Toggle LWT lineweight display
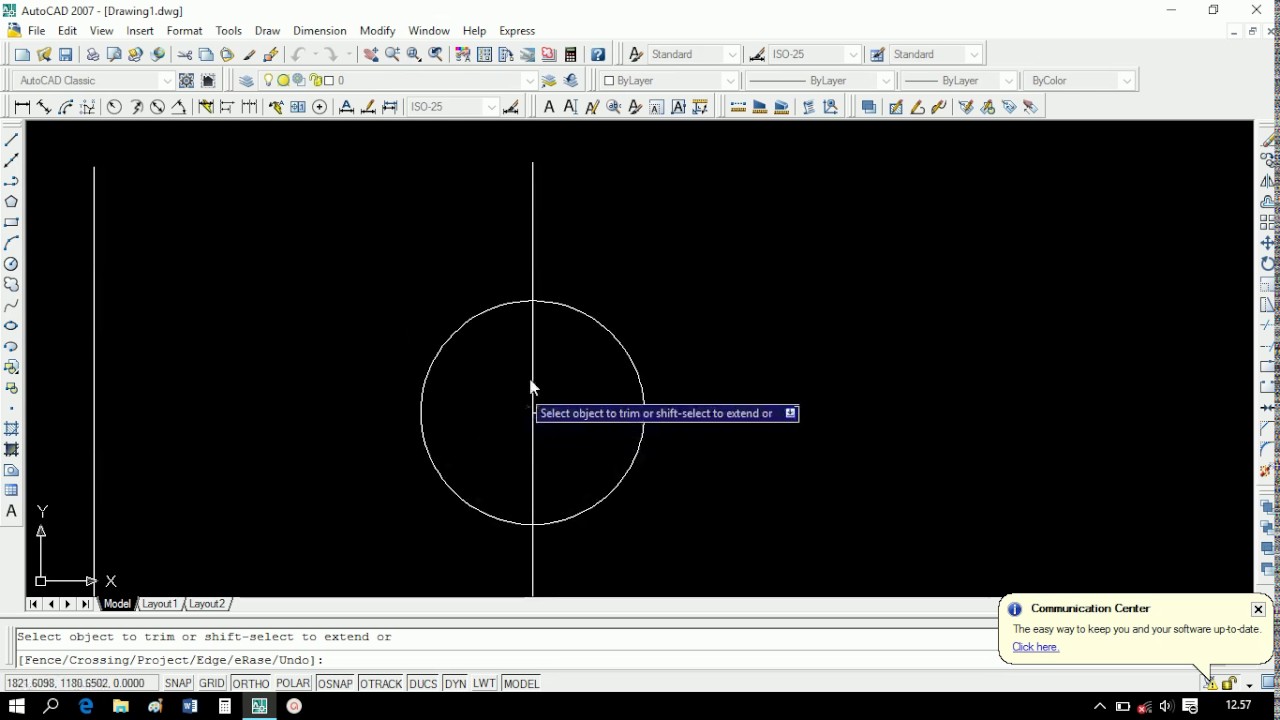 point(485,683)
